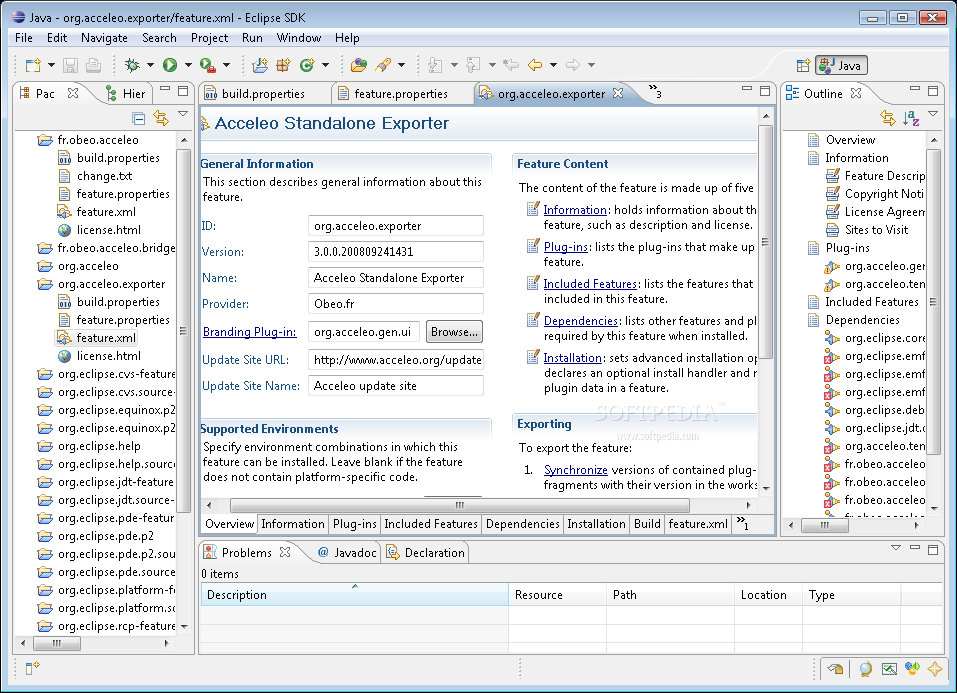This screenshot has height=693, width=957.
Task: Toggle alphabetical sort in Outline view
Action: point(911,118)
